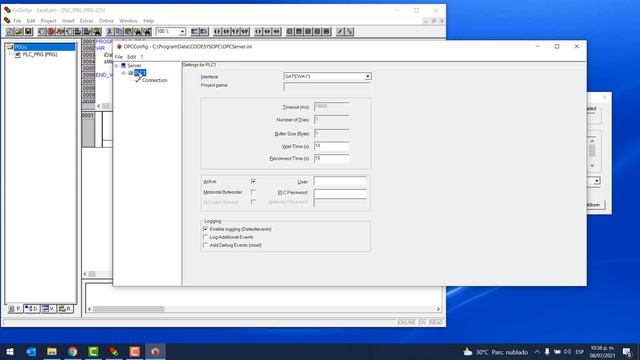Switch to the Visualizations tab
This screenshot has height=360, width=640.
[x=48, y=309]
